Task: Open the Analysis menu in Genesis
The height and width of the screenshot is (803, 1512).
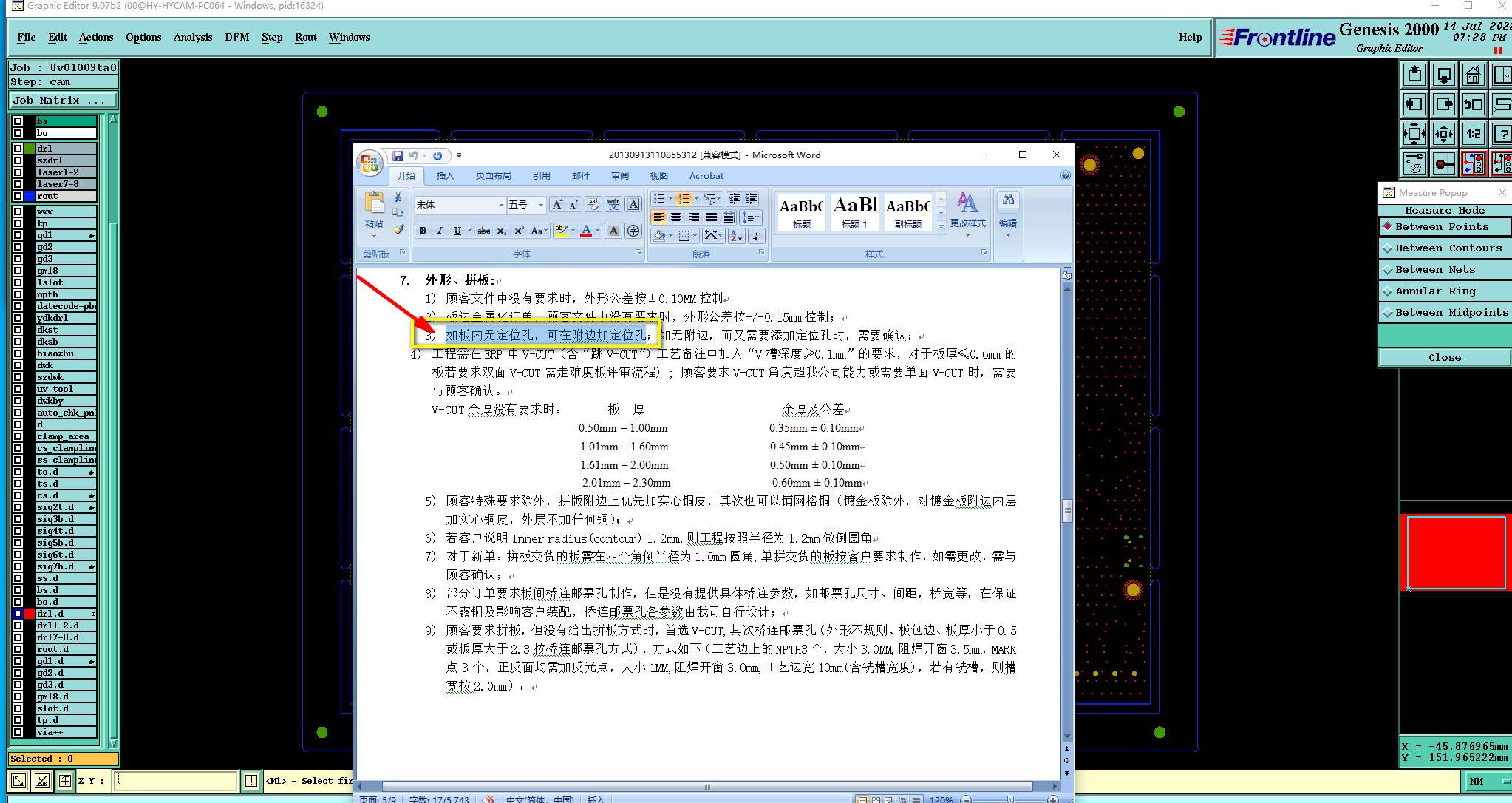Action: [193, 37]
